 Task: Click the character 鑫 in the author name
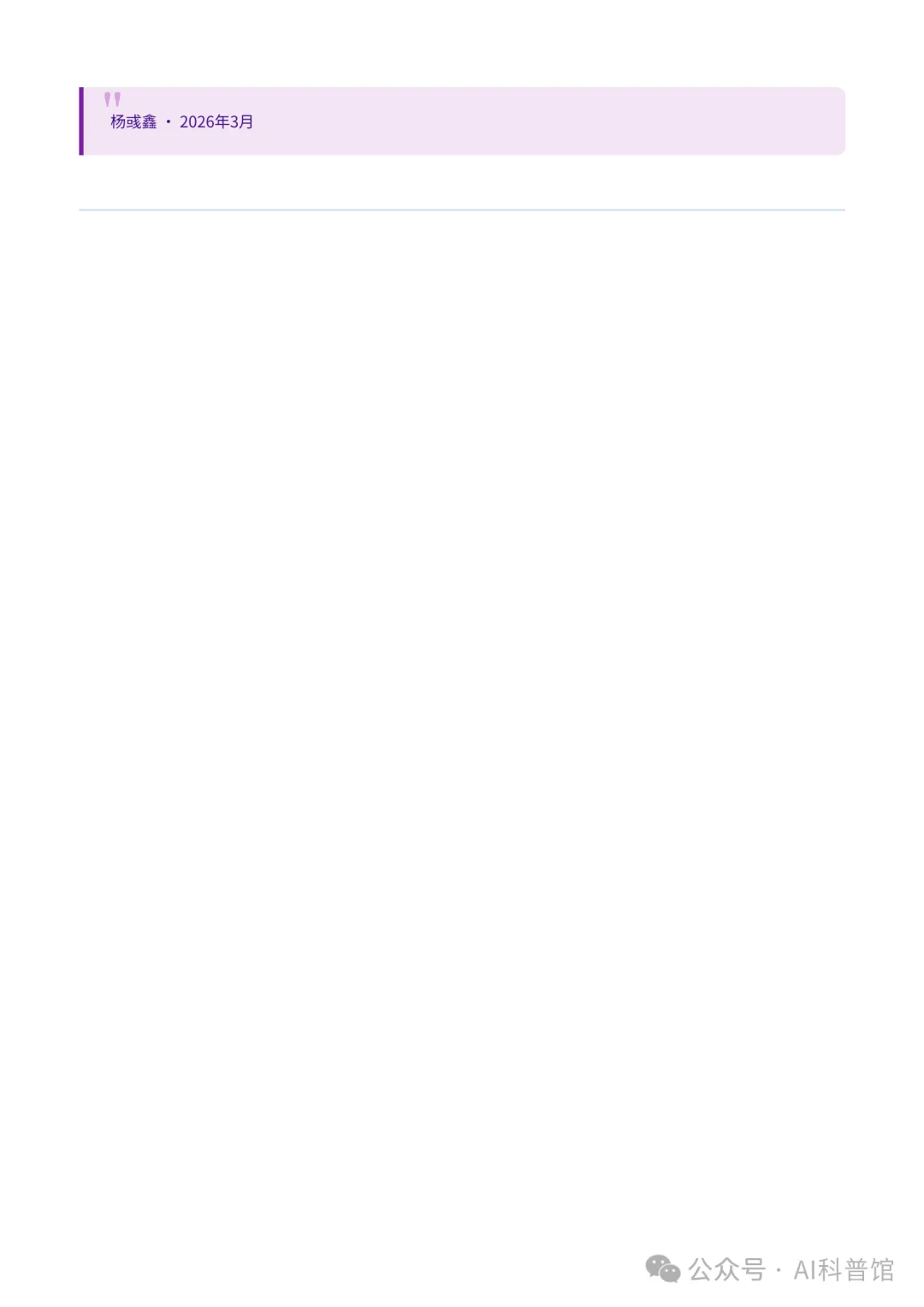150,122
